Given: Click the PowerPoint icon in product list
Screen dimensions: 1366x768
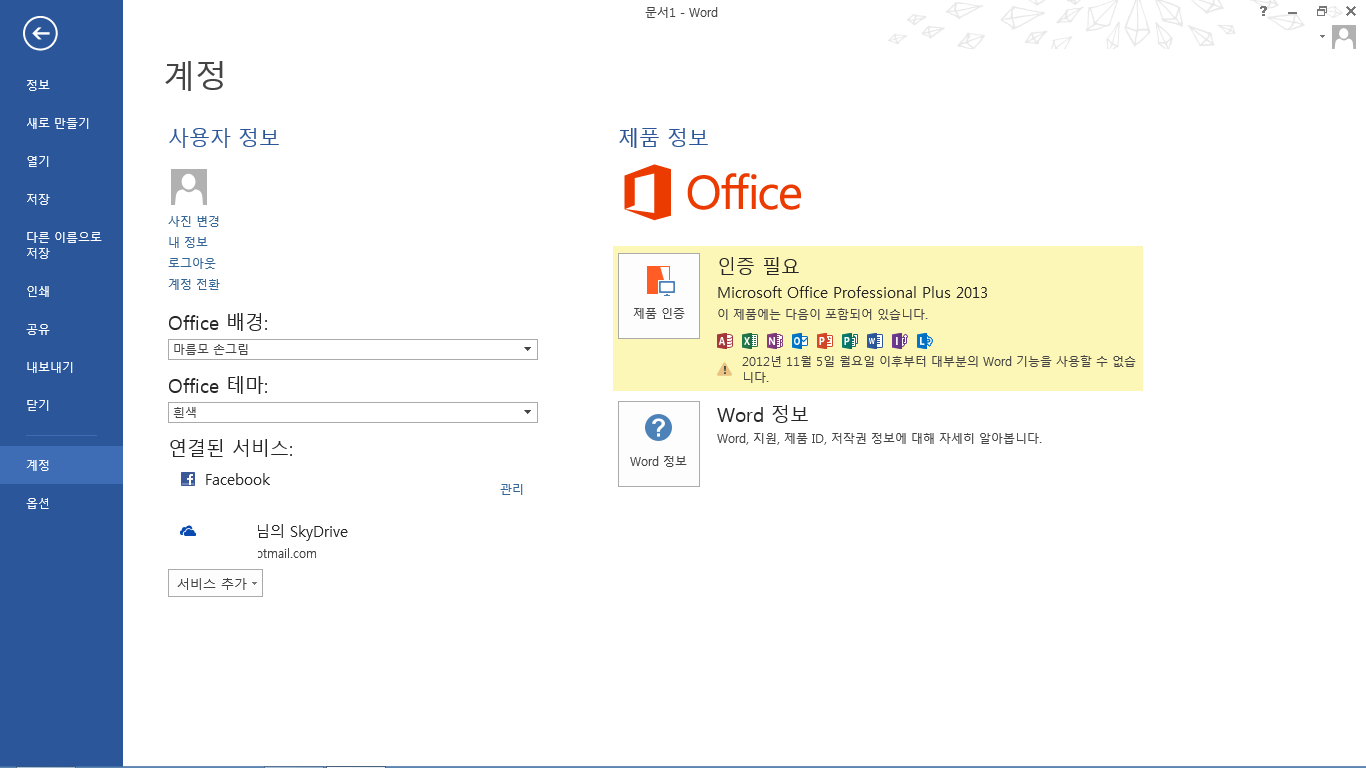Looking at the screenshot, I should [x=825, y=341].
